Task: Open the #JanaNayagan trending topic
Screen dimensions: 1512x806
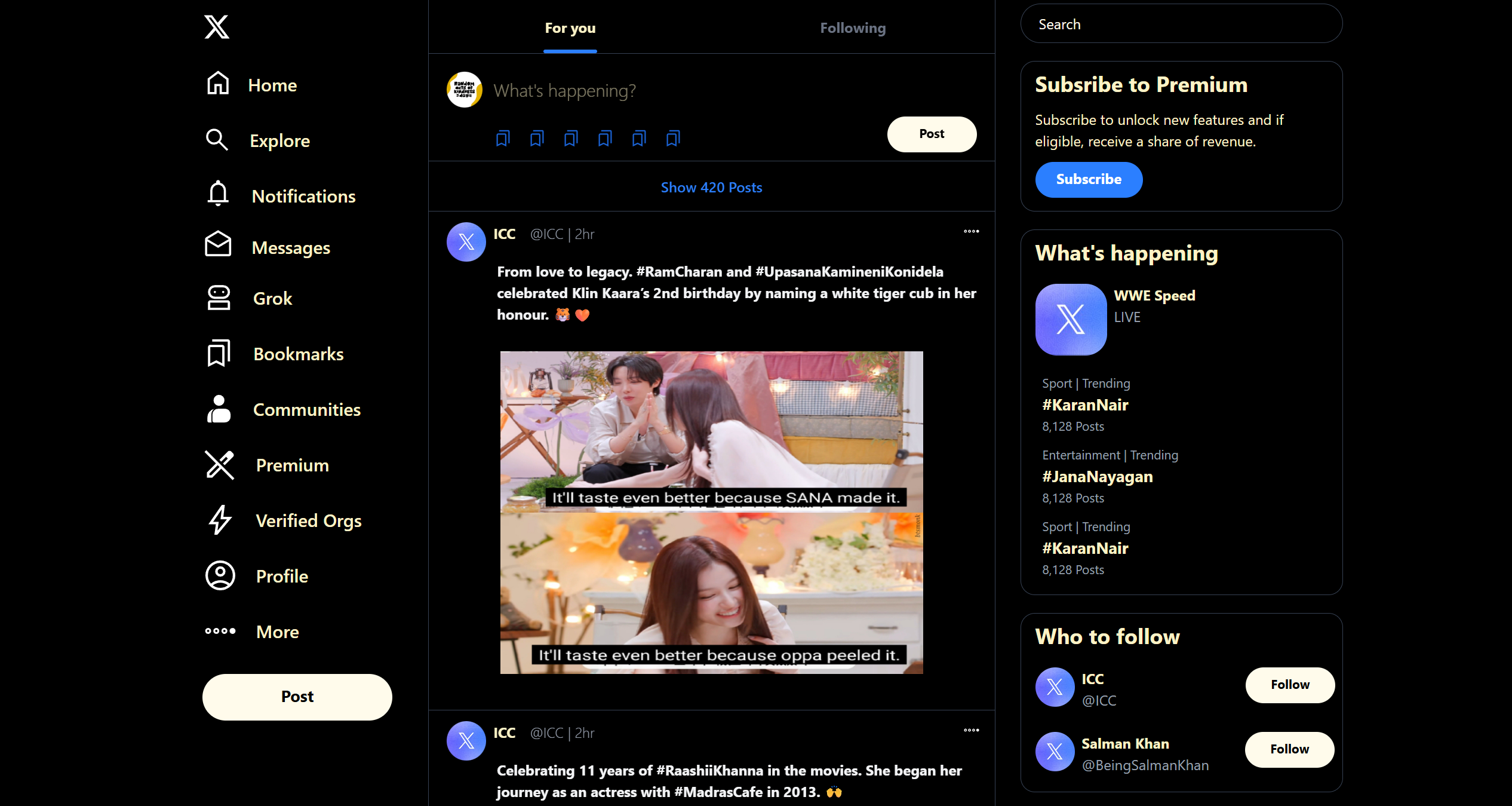Action: 1097,477
